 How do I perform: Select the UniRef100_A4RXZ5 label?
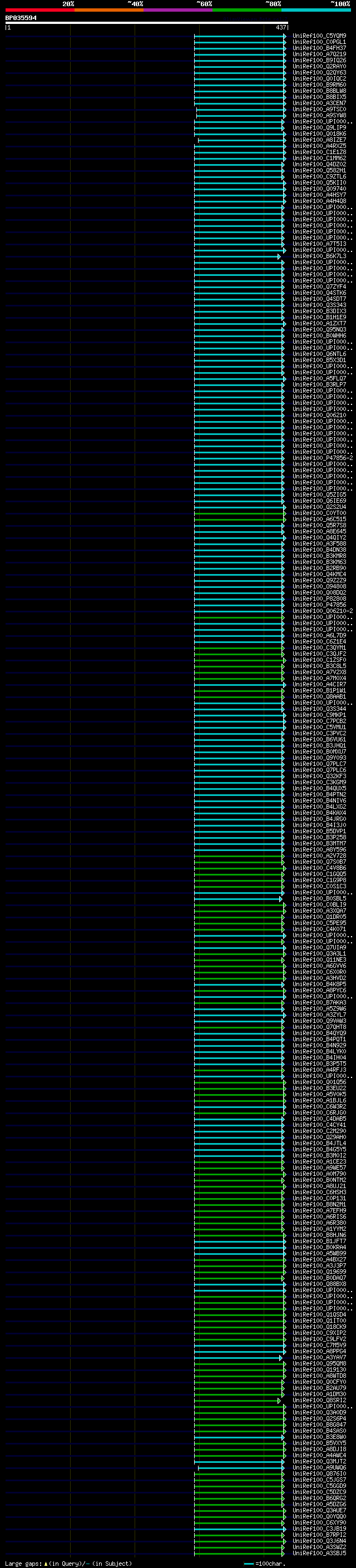pos(319,146)
